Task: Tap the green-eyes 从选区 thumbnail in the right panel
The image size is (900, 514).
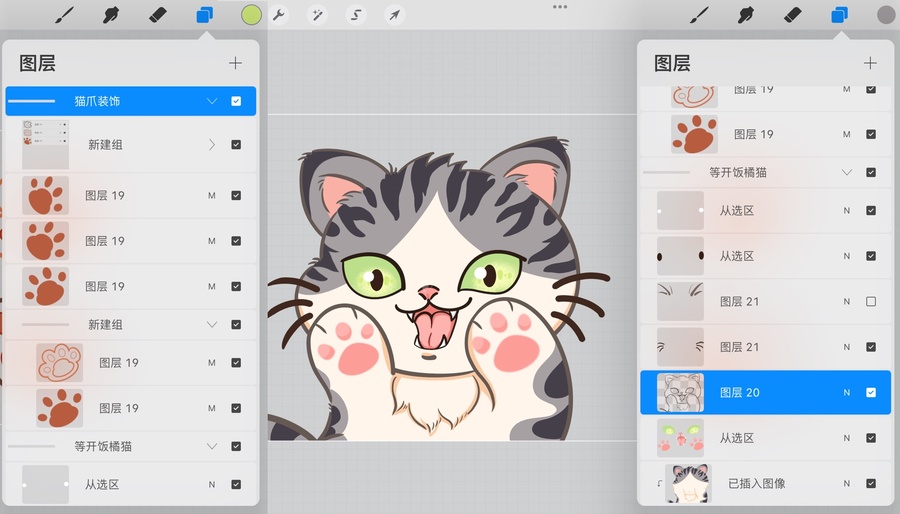Action: (680, 438)
